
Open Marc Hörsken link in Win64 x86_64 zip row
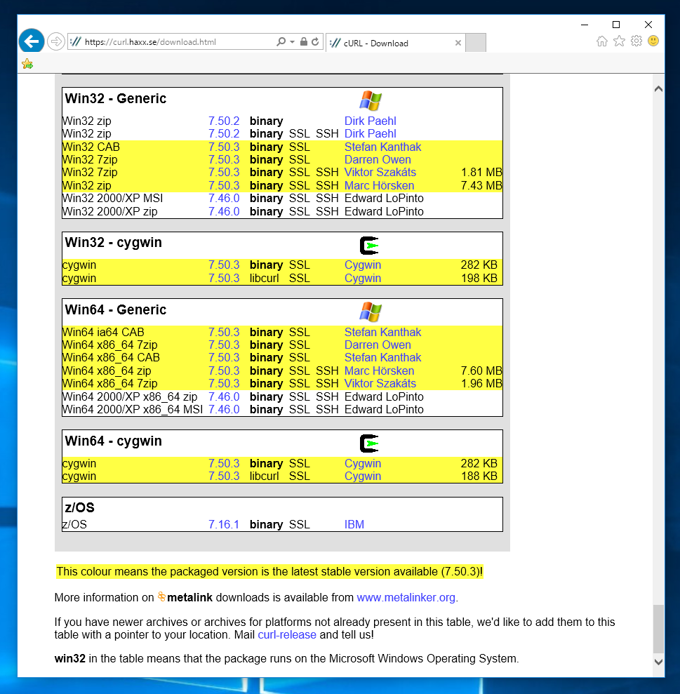379,371
